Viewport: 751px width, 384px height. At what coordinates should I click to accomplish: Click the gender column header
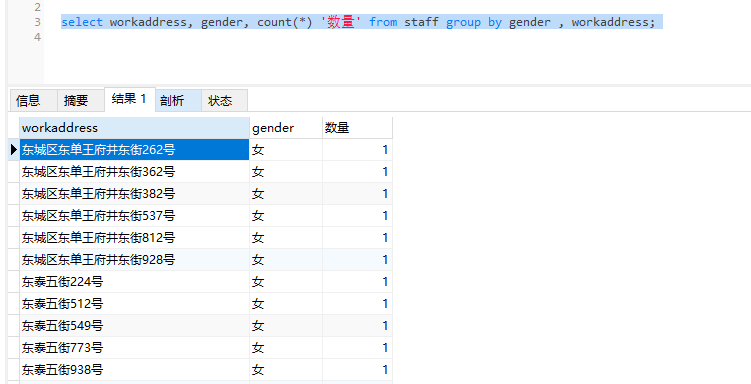[x=286, y=128]
